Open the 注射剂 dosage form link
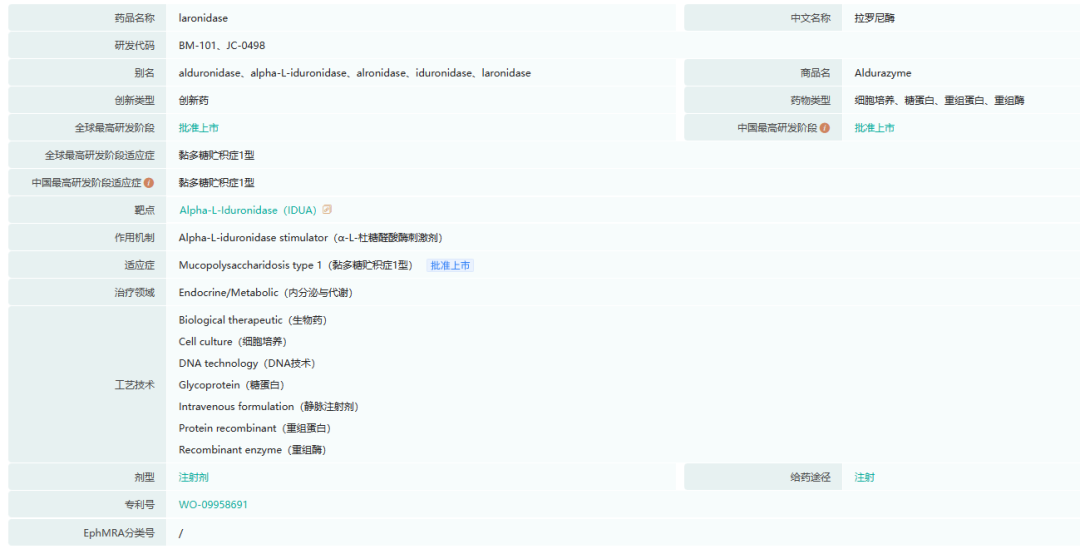This screenshot has height=549, width=1080. pyautogui.click(x=193, y=477)
